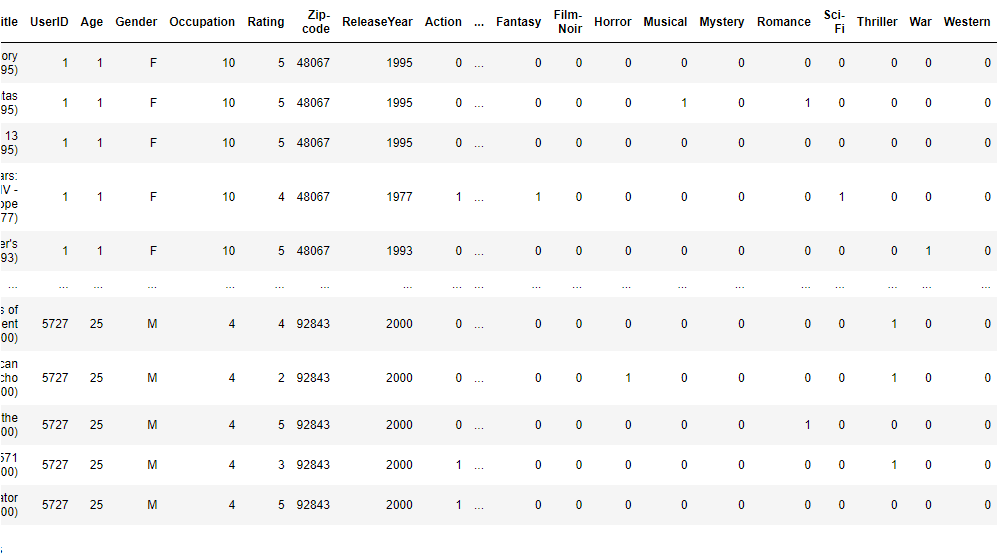The image size is (1004, 560).
Task: Click the ReleaseYear cell showing 1977
Action: (400, 197)
